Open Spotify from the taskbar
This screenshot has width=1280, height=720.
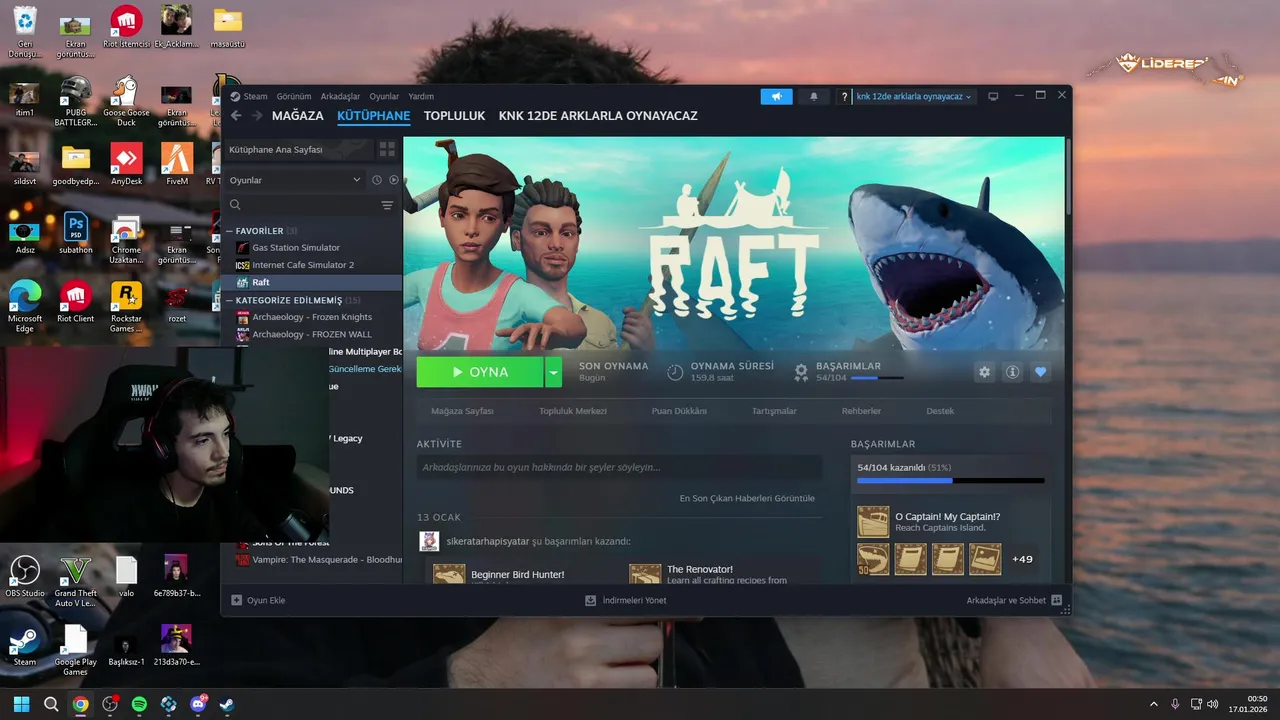tap(139, 704)
